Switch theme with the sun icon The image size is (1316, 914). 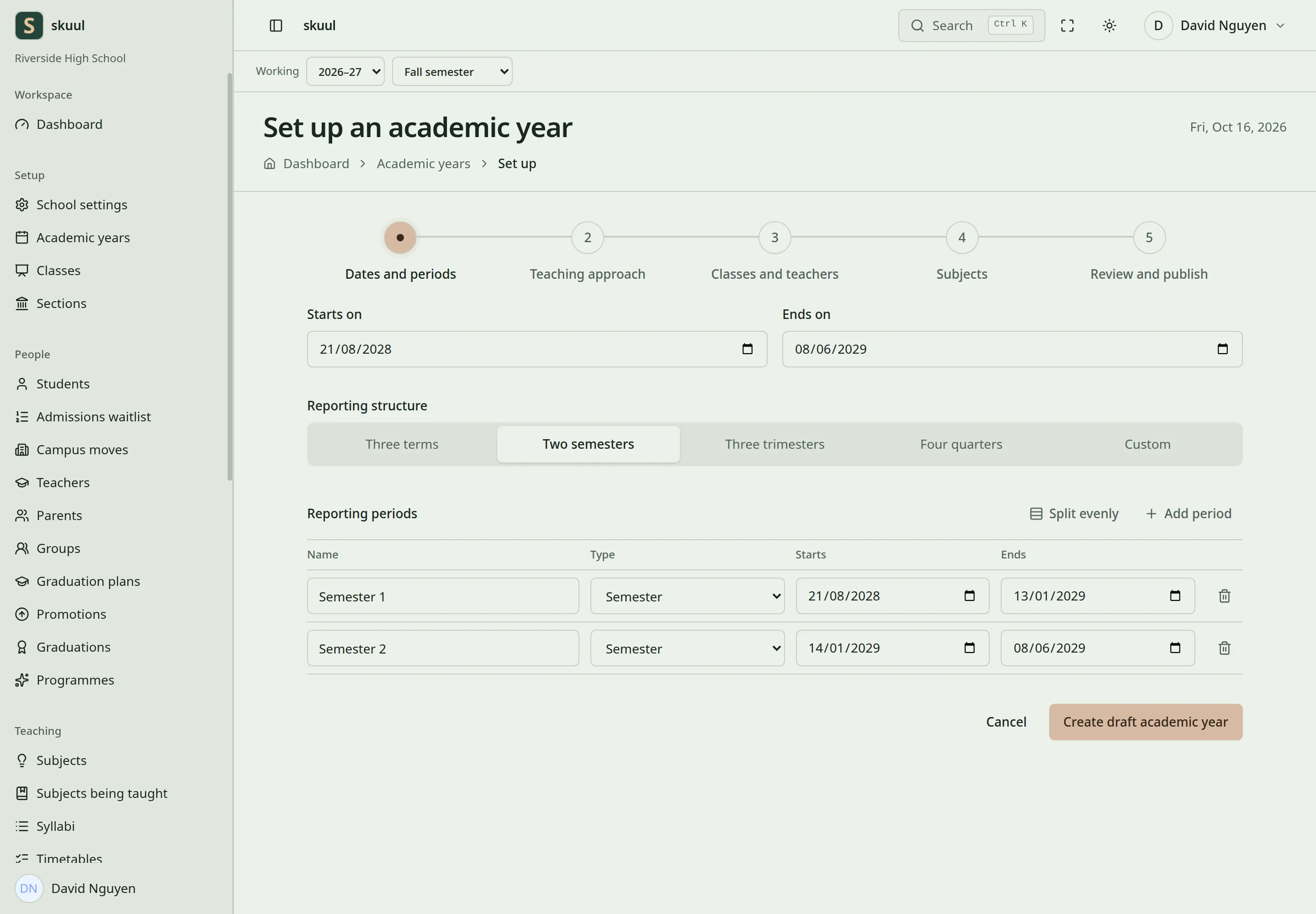tap(1109, 26)
